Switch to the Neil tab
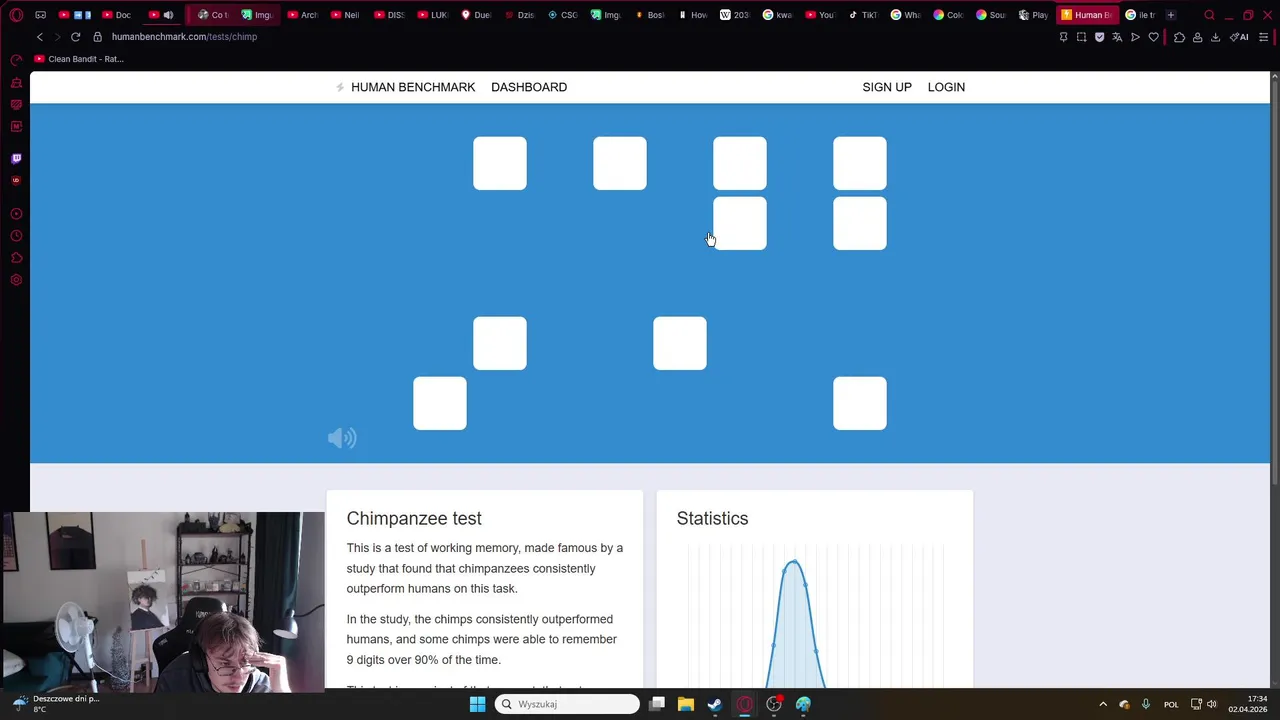The height and width of the screenshot is (720, 1280). coord(345,15)
